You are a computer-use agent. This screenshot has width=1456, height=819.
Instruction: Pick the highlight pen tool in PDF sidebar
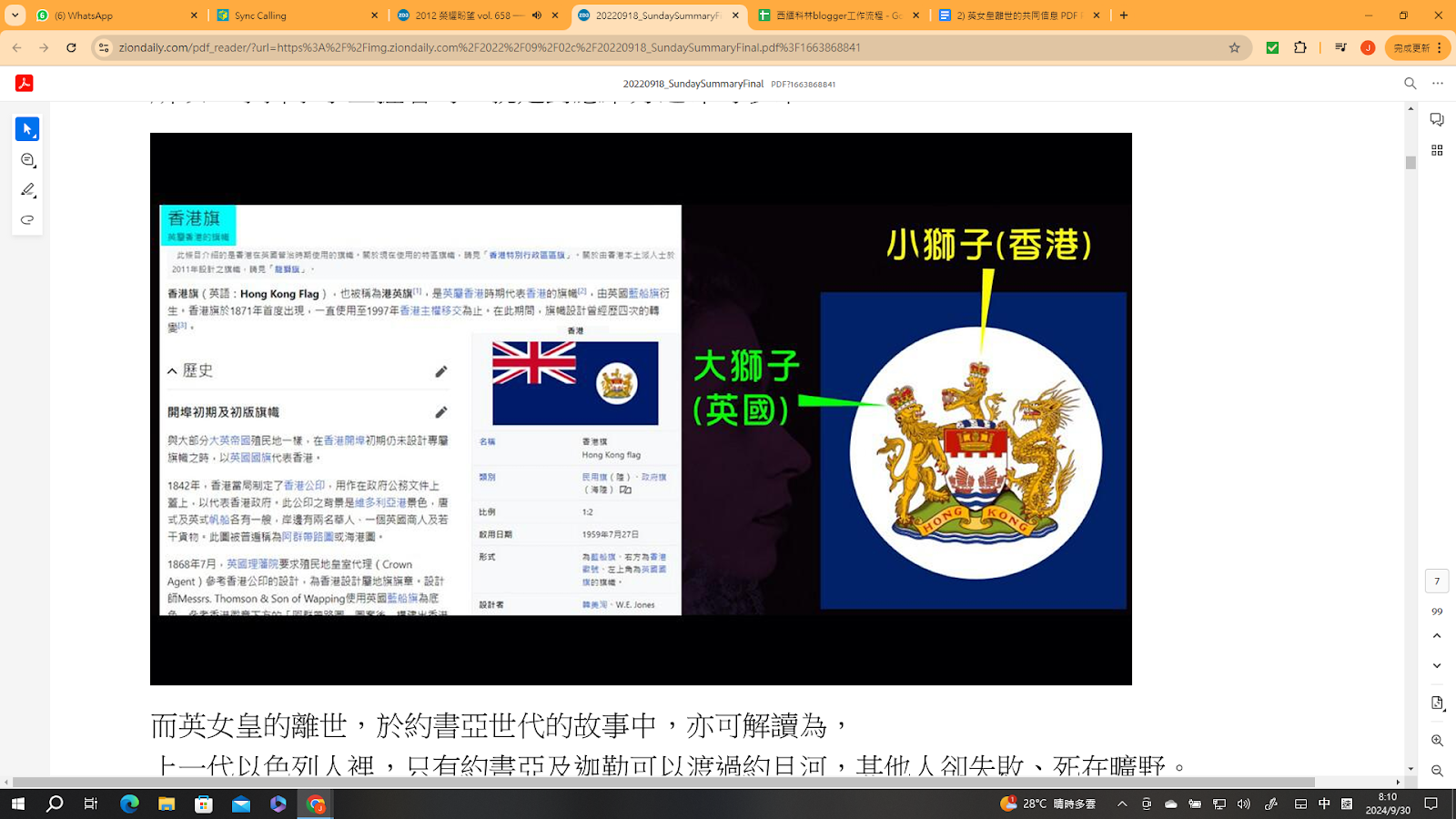coord(27,190)
